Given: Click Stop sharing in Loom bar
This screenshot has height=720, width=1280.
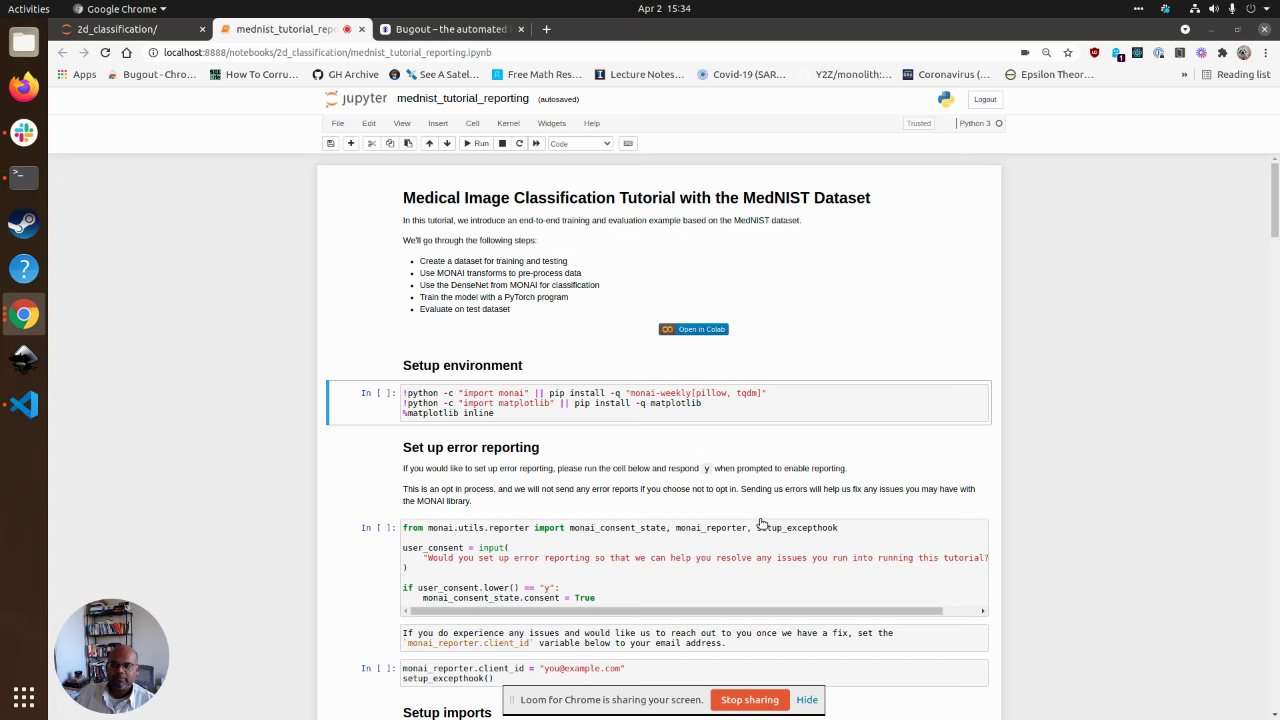Looking at the screenshot, I should 750,699.
